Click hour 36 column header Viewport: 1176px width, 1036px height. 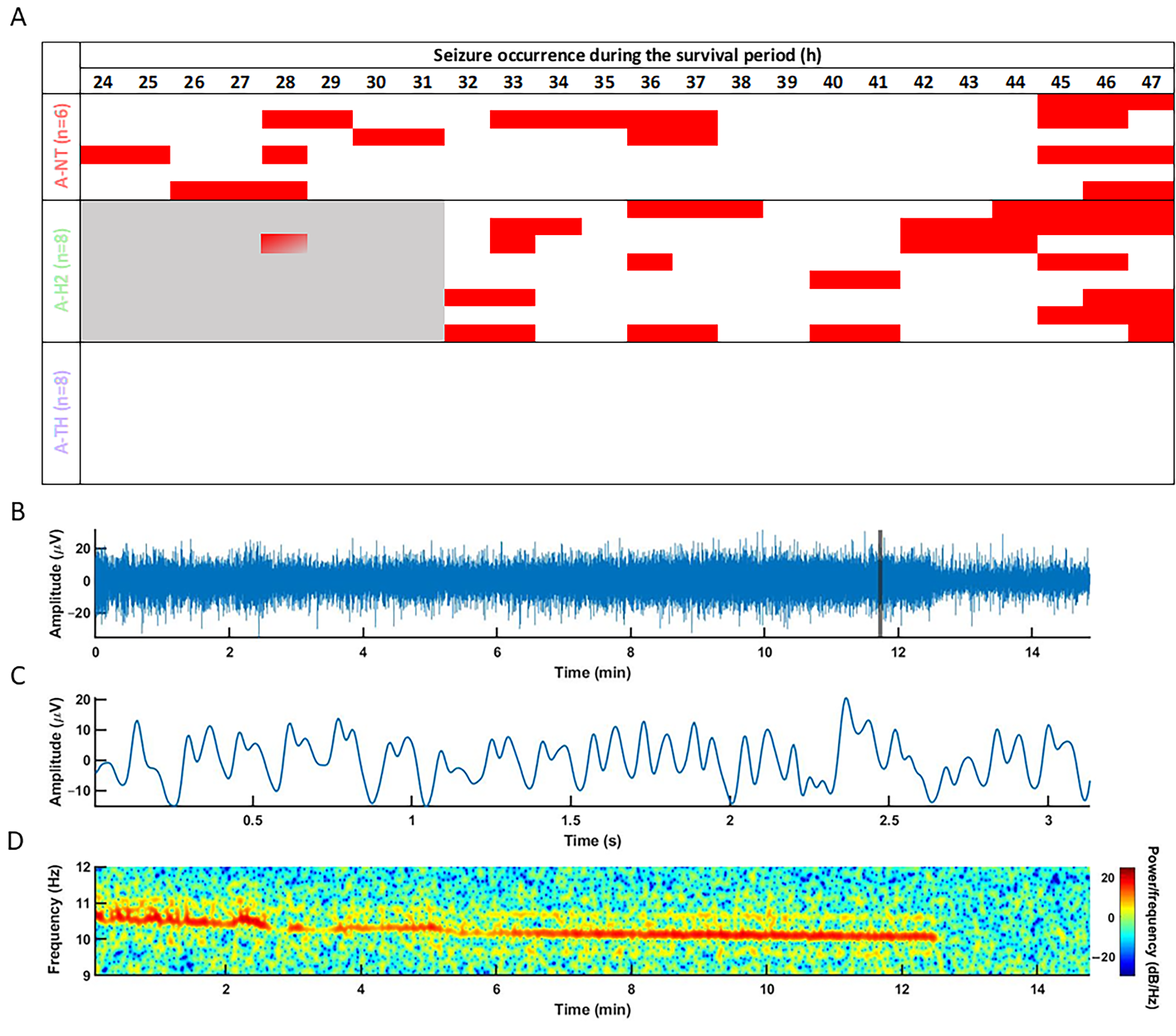pyautogui.click(x=650, y=82)
